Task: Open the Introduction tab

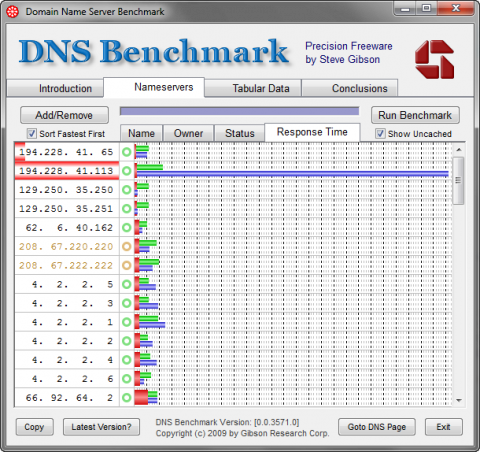Action: tap(55, 88)
